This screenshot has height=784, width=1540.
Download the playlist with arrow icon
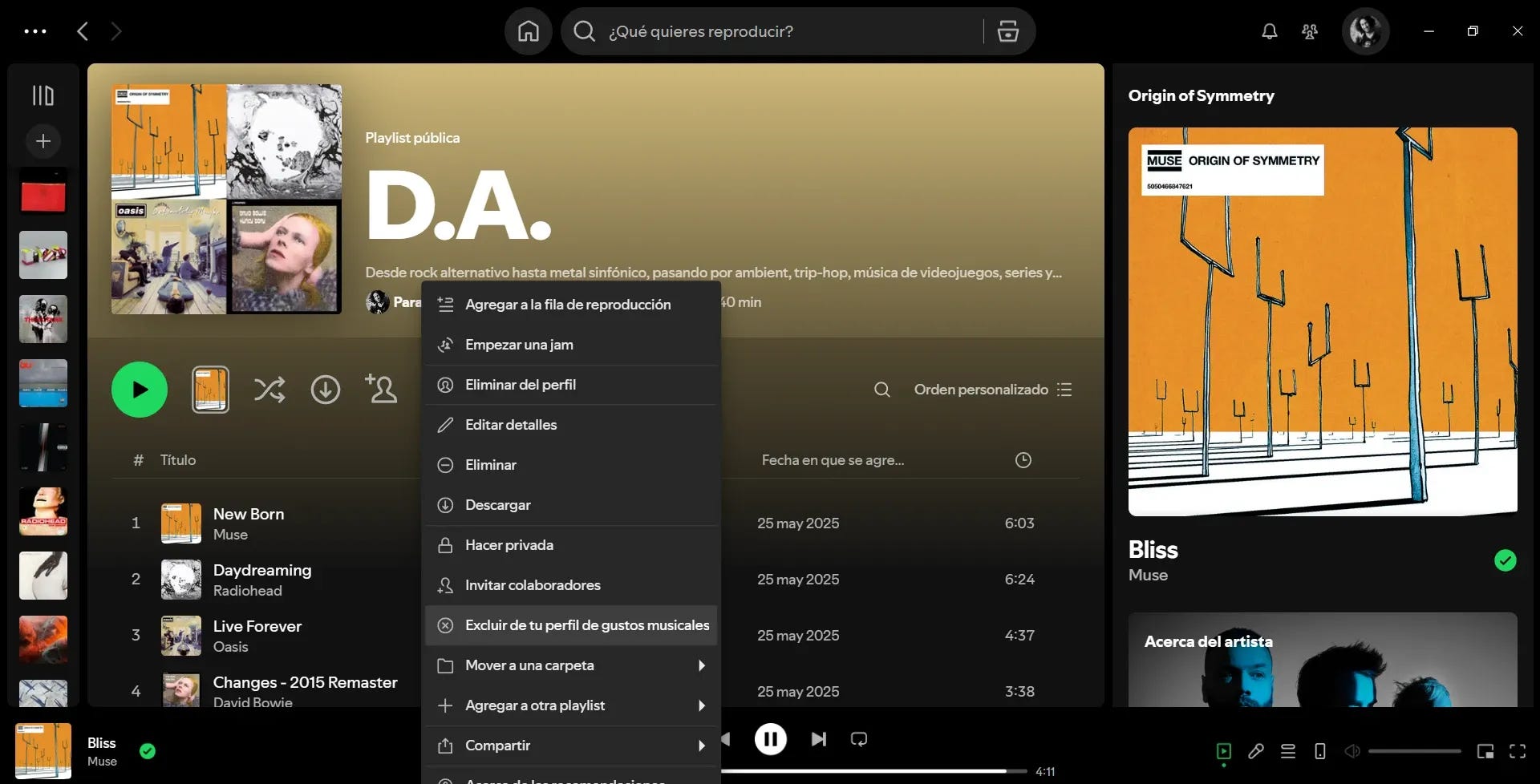(x=326, y=390)
